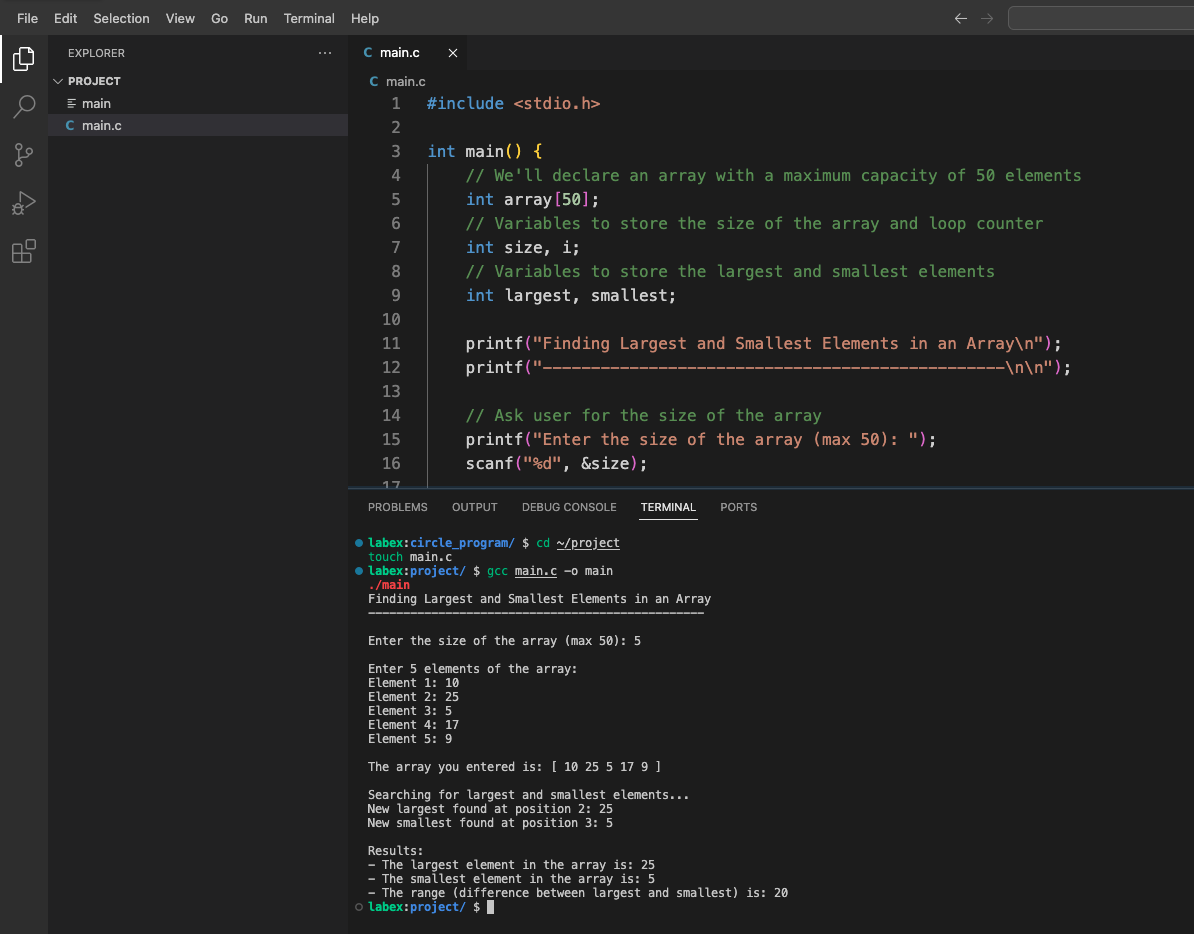Select the Explorer icon in activity bar
This screenshot has height=934, width=1194.
pos(23,58)
